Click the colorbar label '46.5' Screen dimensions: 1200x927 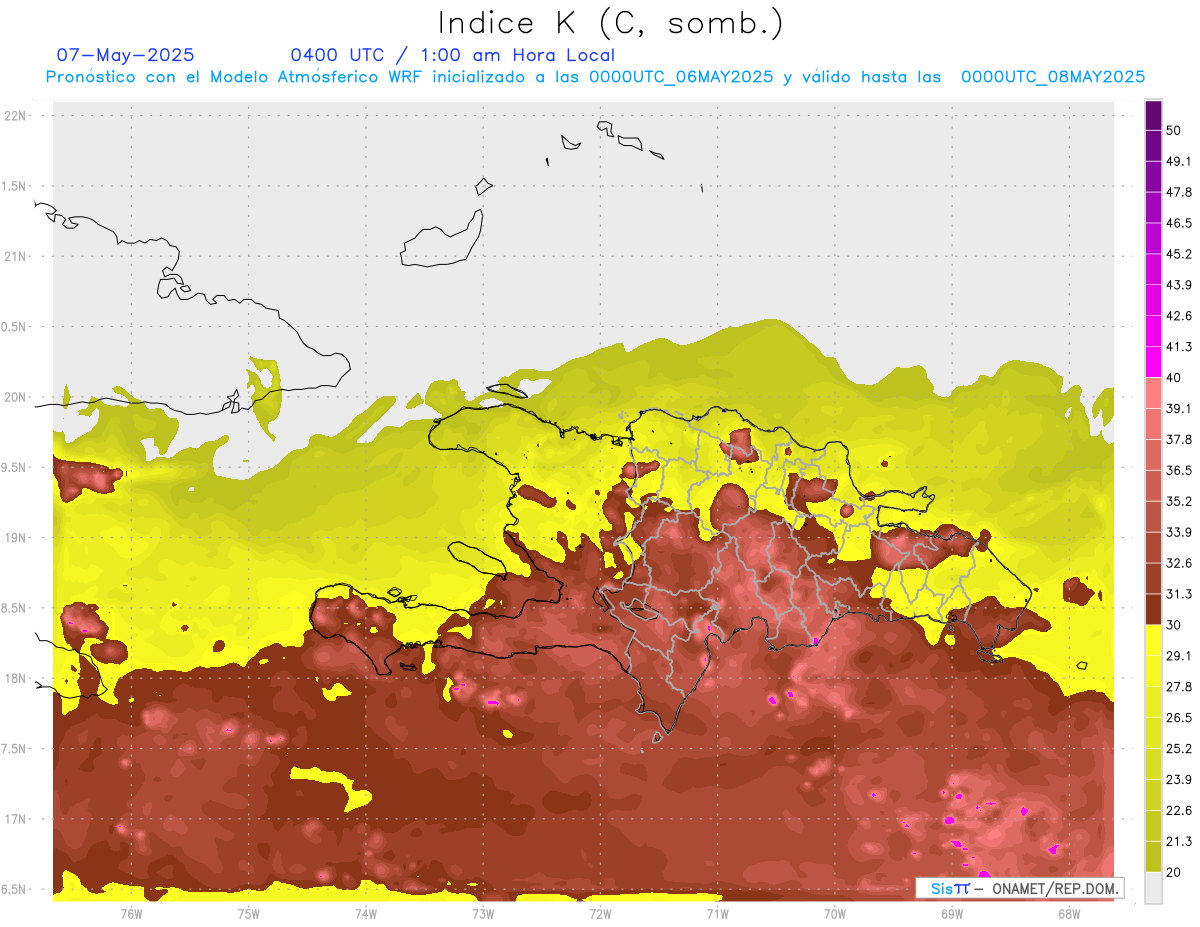[x=1178, y=223]
